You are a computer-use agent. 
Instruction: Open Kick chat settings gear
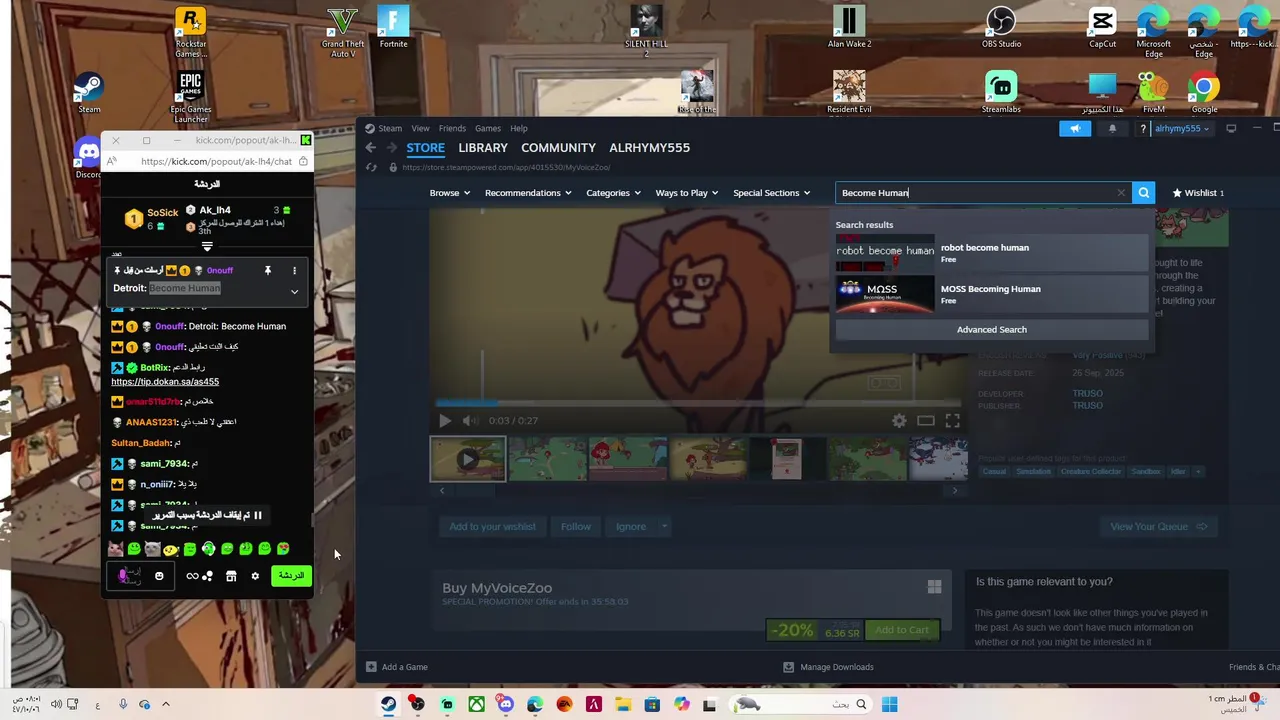click(x=255, y=576)
